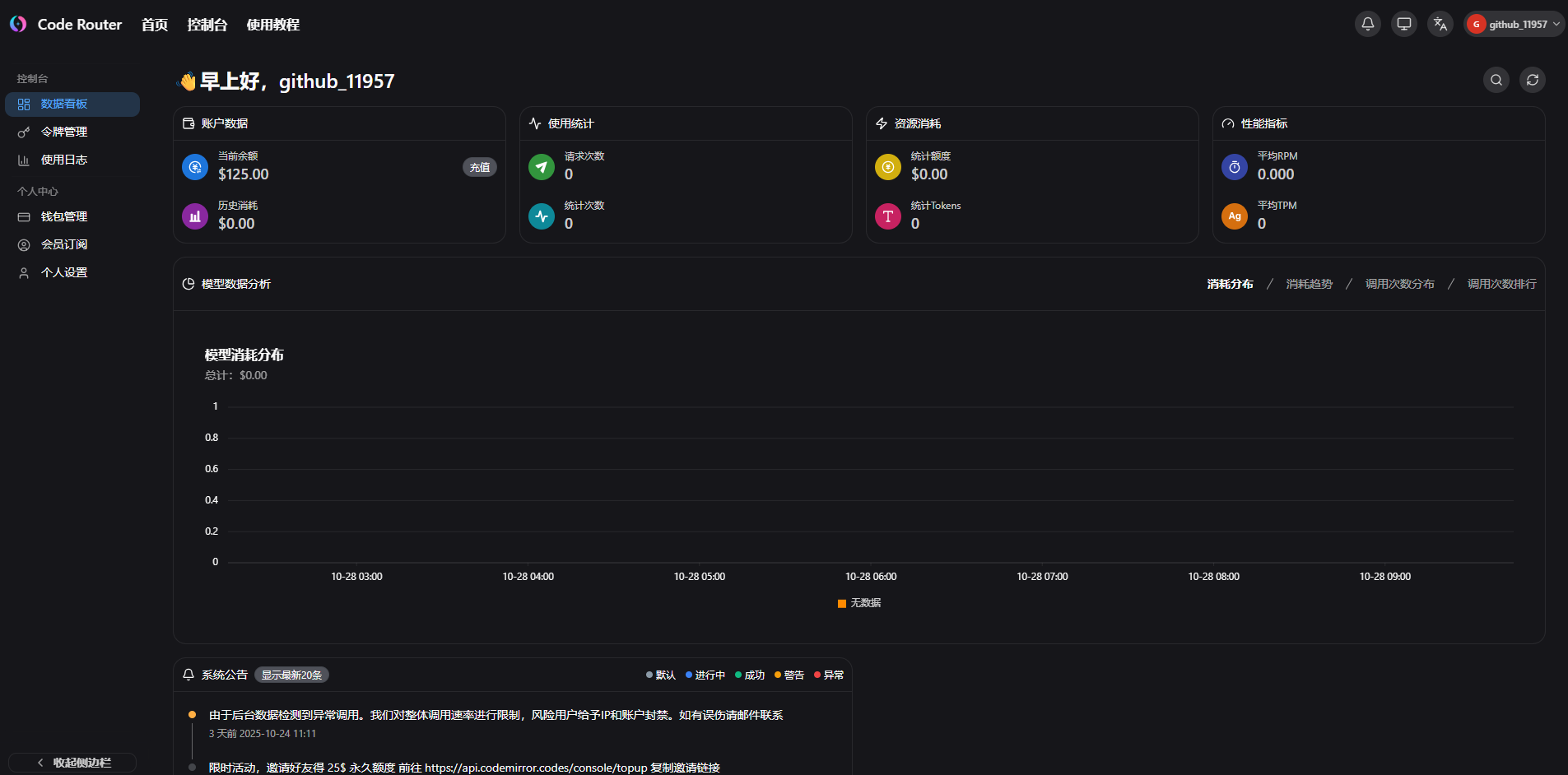
Task: Go to 首页 in top navigation
Action: [155, 25]
